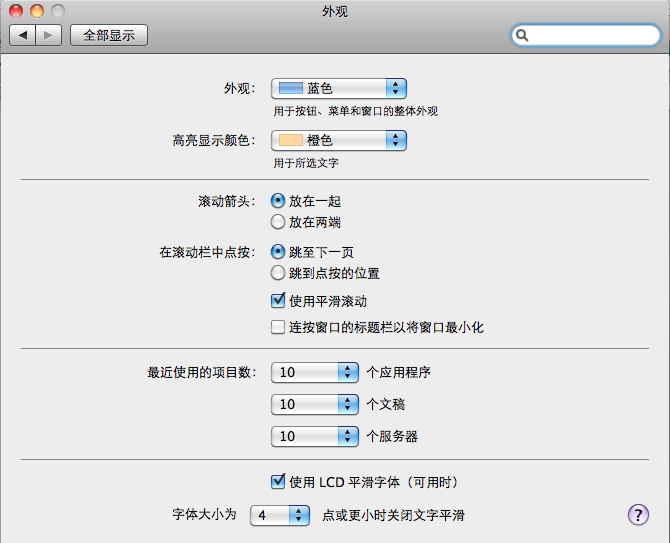Click the yellow minimize window button

tap(37, 11)
